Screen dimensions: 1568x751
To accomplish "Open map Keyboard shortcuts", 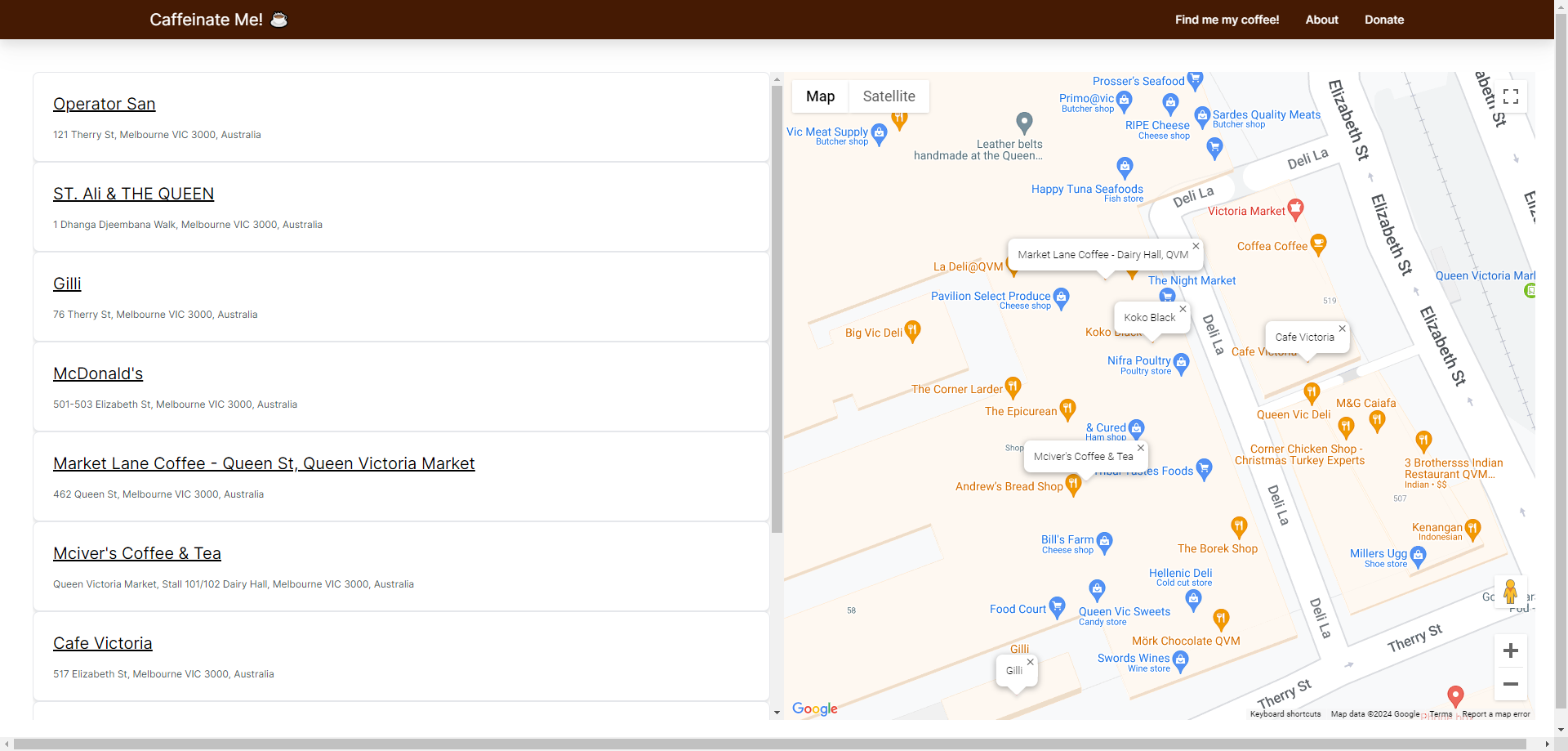I will point(1285,714).
